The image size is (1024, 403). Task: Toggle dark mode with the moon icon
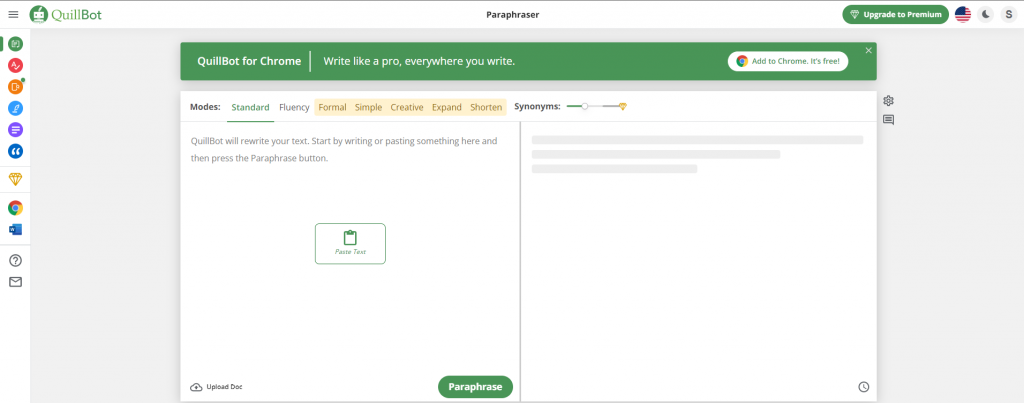tap(986, 14)
